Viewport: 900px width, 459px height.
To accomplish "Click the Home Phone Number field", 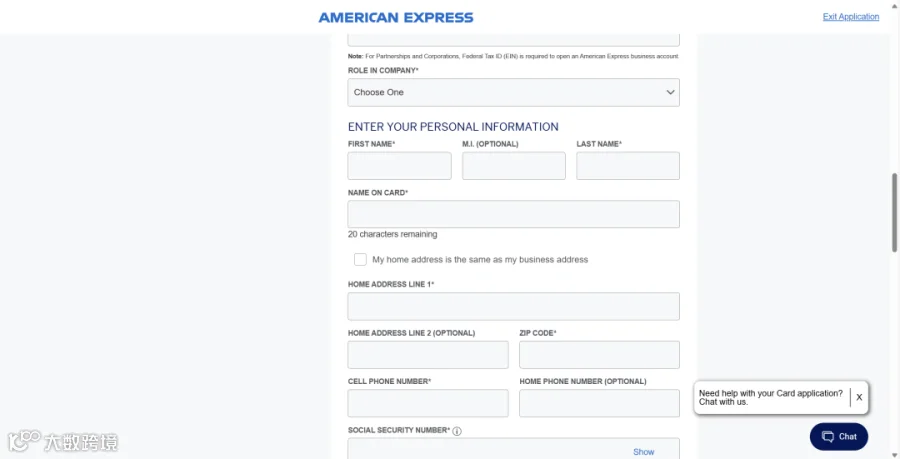I will (x=599, y=403).
